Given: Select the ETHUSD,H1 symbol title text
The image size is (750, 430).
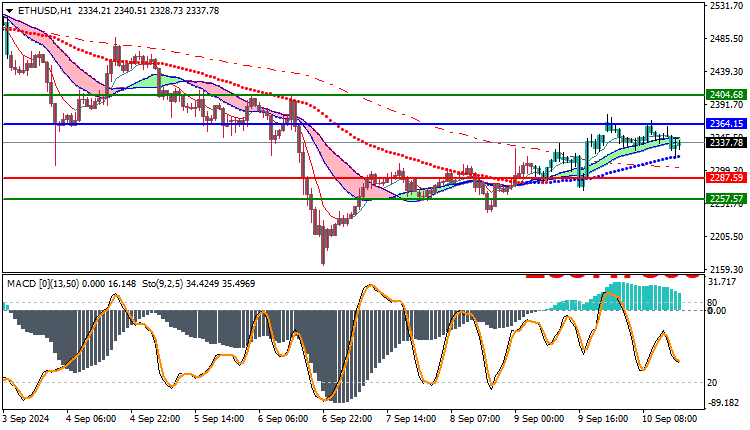Looking at the screenshot, I should (x=44, y=10).
